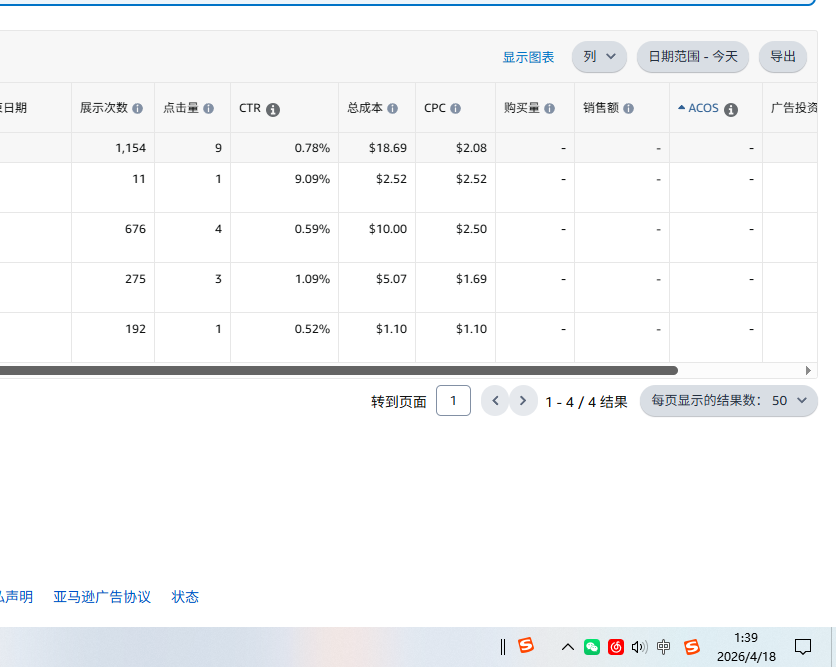Screen dimensions: 836x667
Task: Open the 亚马逊广告协议 link
Action: [x=102, y=597]
